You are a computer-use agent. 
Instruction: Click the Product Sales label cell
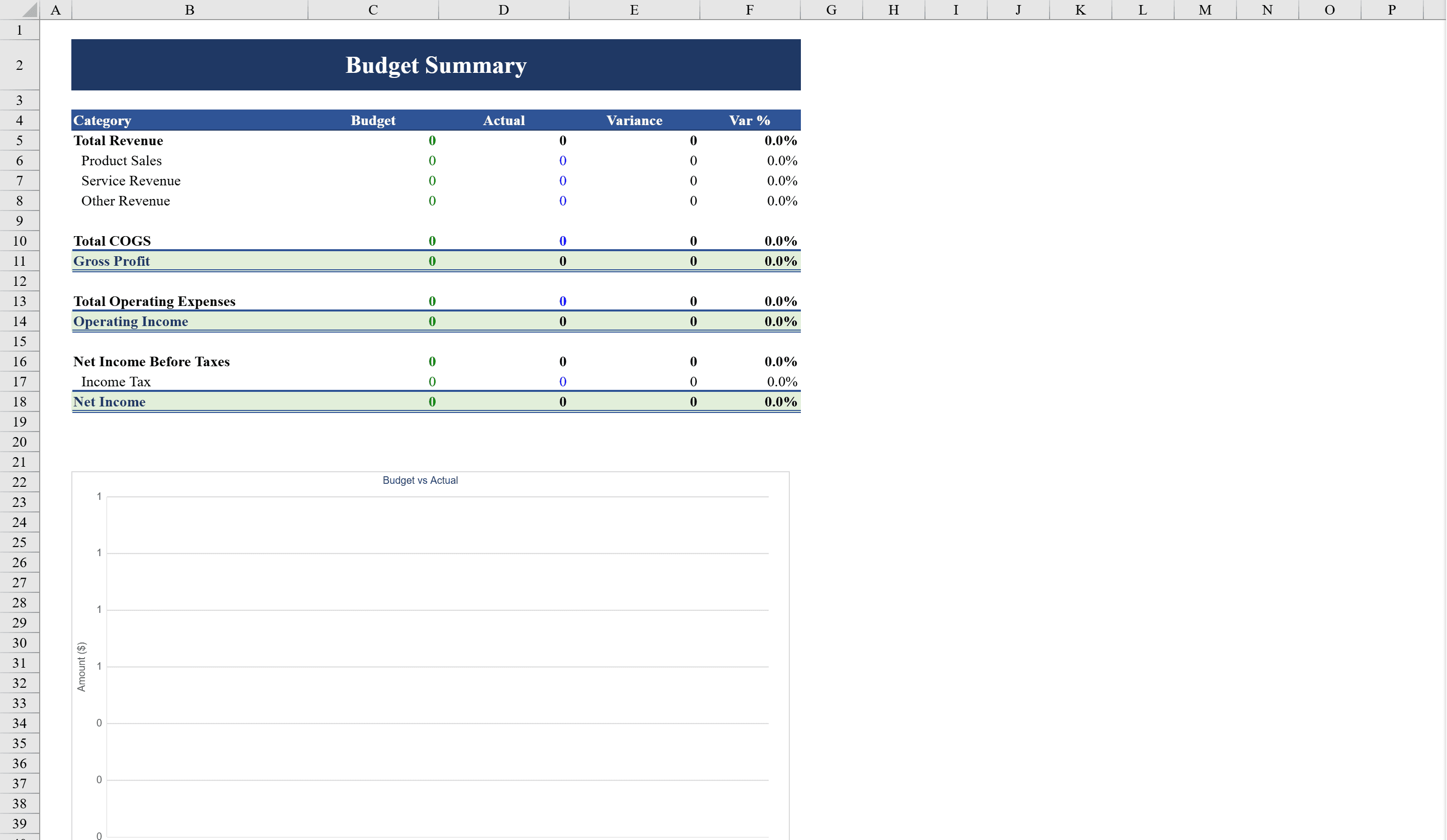[x=121, y=161]
